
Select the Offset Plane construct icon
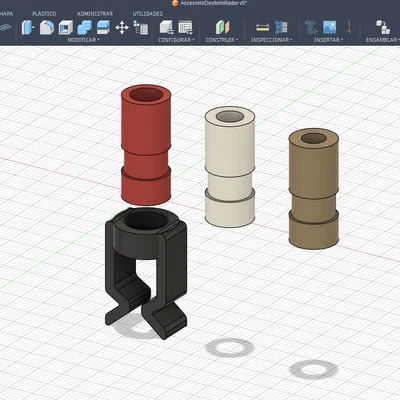tap(222, 27)
